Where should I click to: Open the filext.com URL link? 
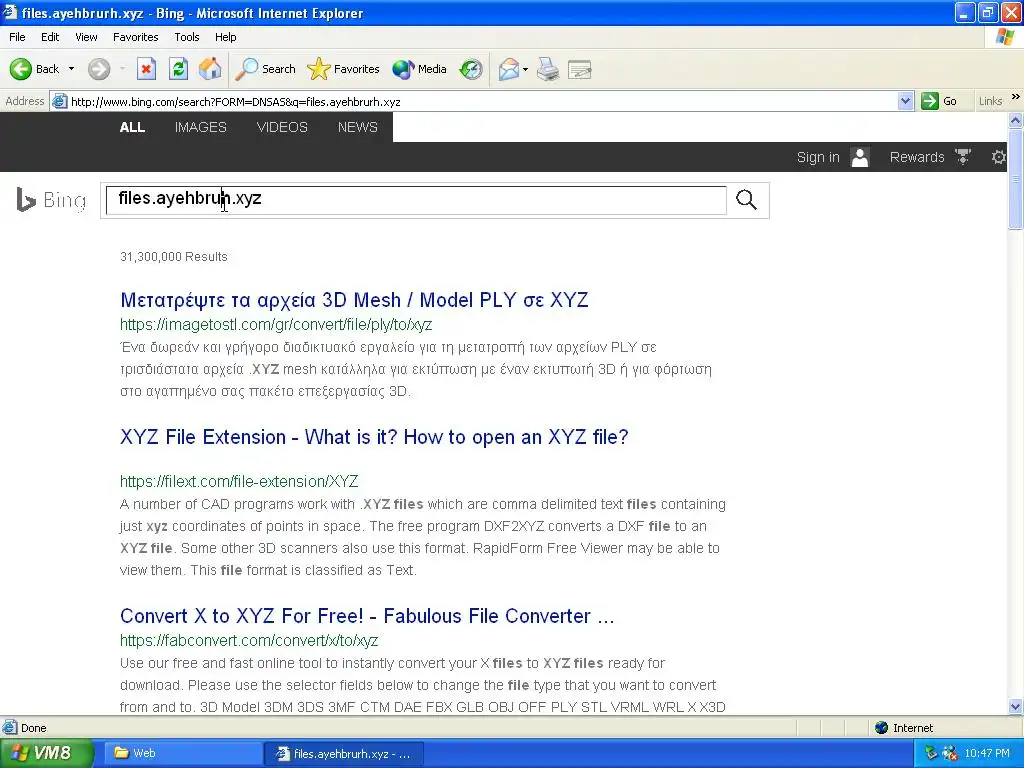point(239,481)
